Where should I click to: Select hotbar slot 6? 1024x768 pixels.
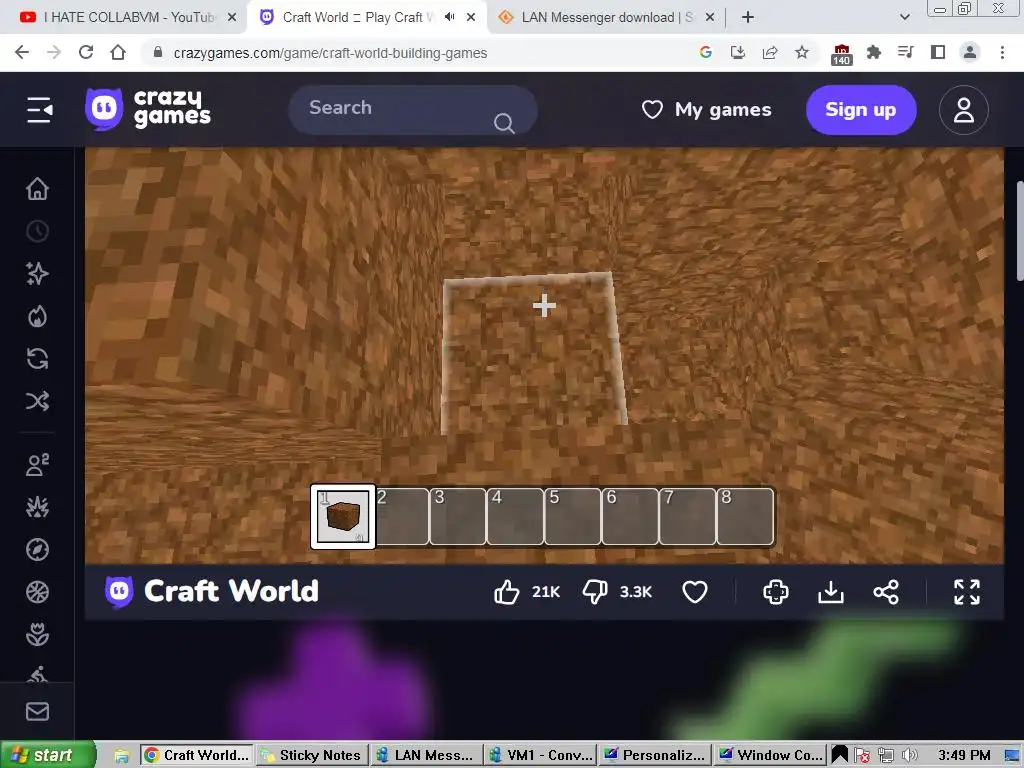tap(631, 517)
